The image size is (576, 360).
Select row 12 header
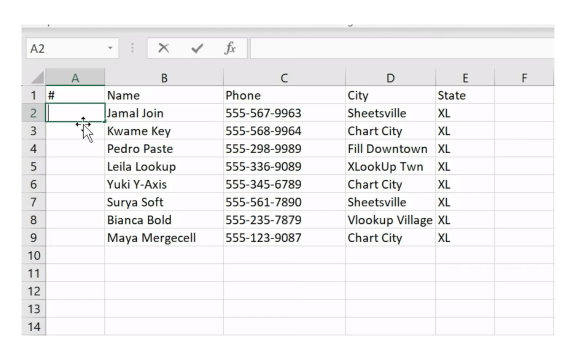tap(33, 291)
